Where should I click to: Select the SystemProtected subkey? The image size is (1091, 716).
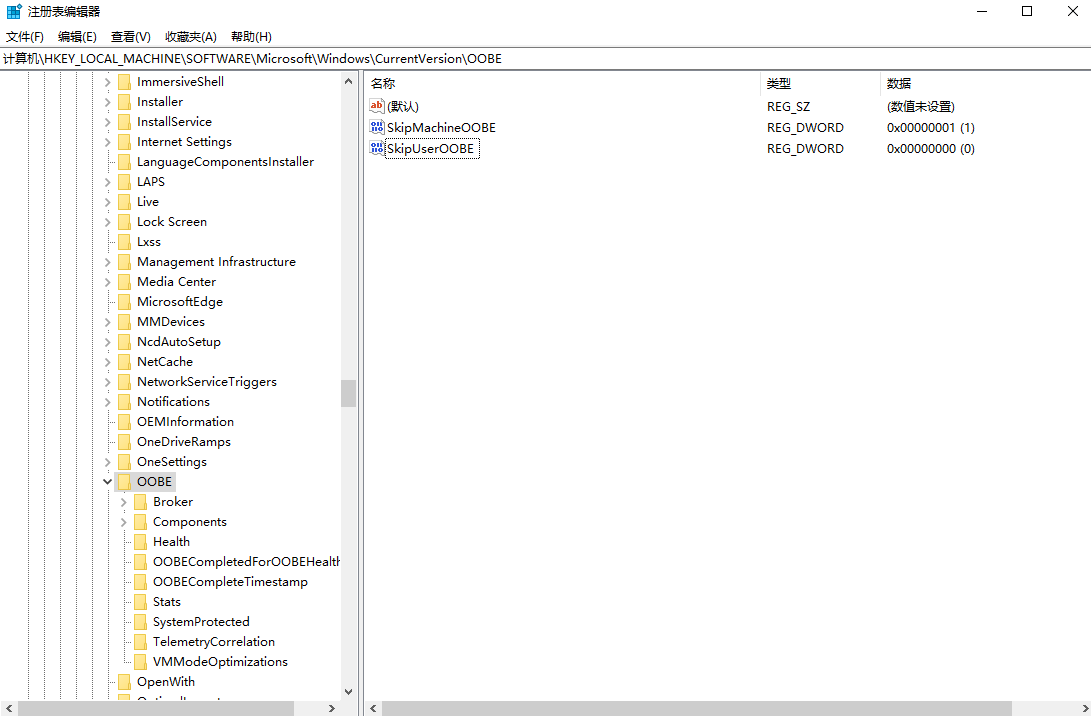click(201, 622)
